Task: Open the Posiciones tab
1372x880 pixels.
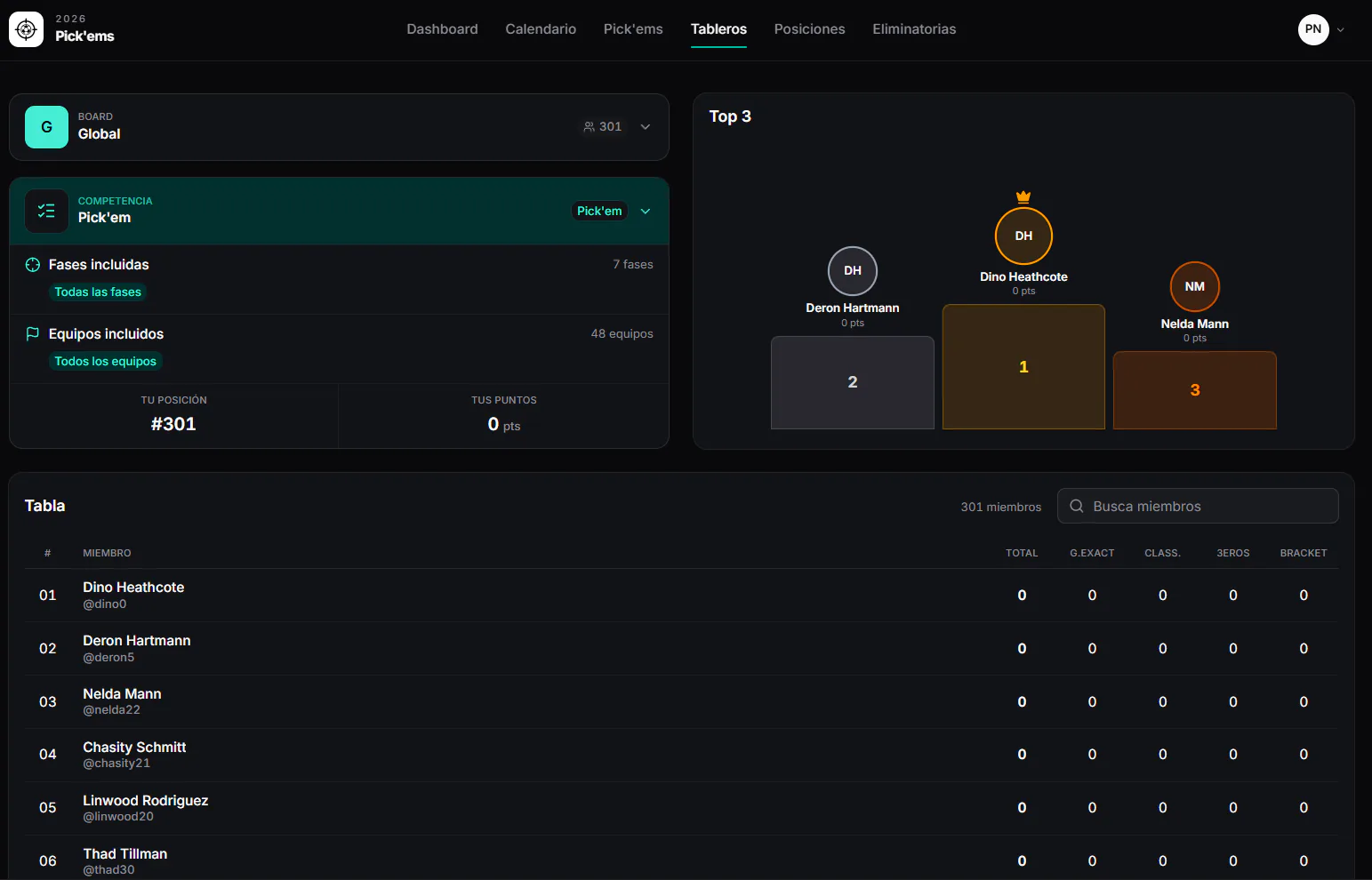Action: click(809, 29)
